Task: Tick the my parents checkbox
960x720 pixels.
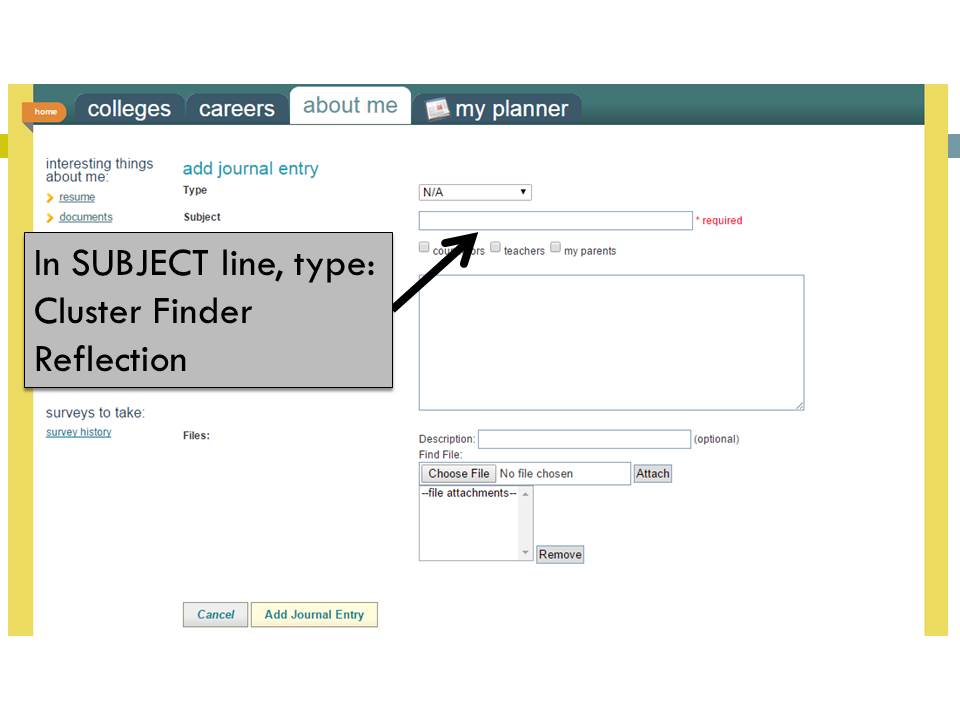Action: (556, 247)
